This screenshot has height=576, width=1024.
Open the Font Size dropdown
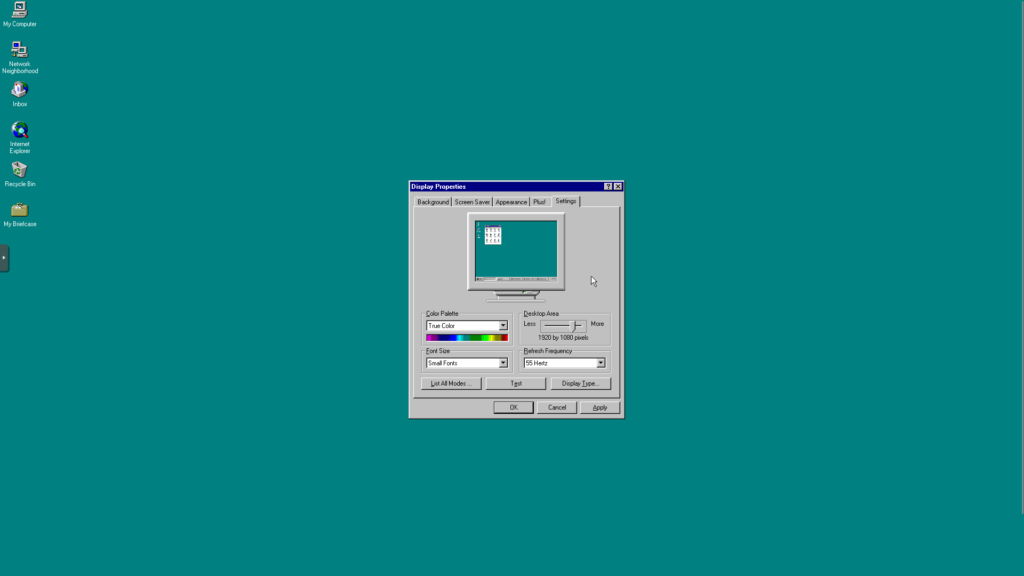click(x=503, y=363)
